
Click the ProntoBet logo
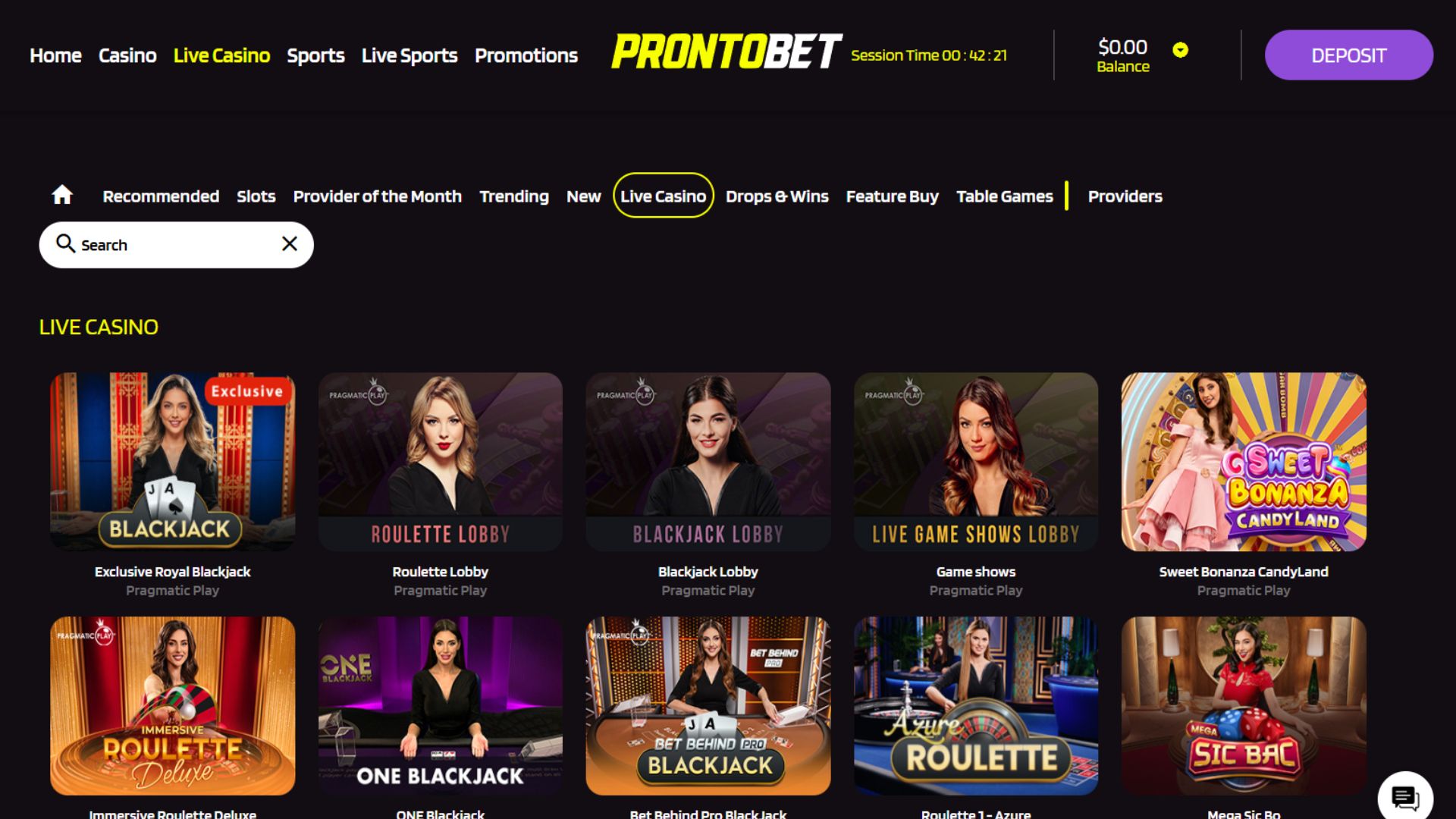726,52
